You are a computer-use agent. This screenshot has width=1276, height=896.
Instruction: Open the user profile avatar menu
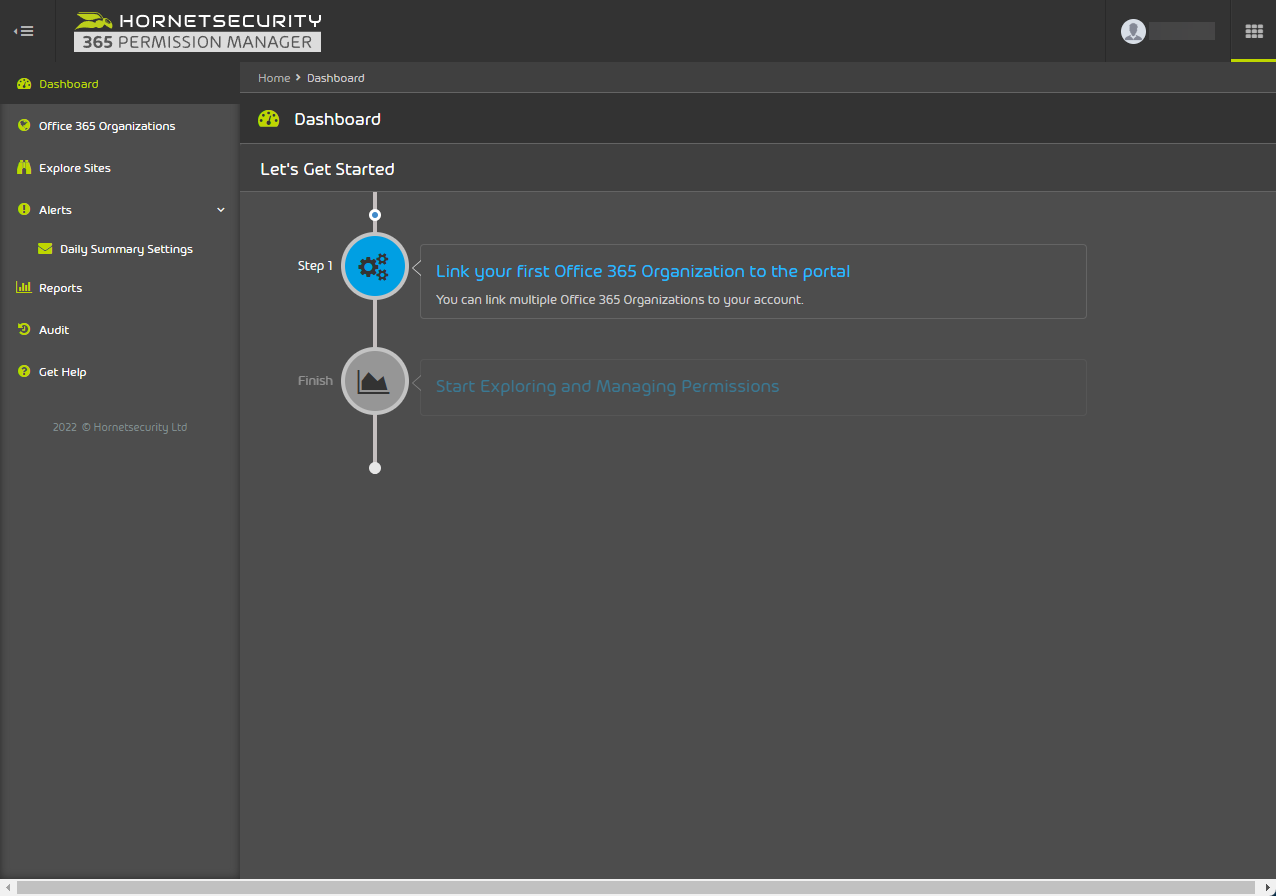pos(1133,31)
